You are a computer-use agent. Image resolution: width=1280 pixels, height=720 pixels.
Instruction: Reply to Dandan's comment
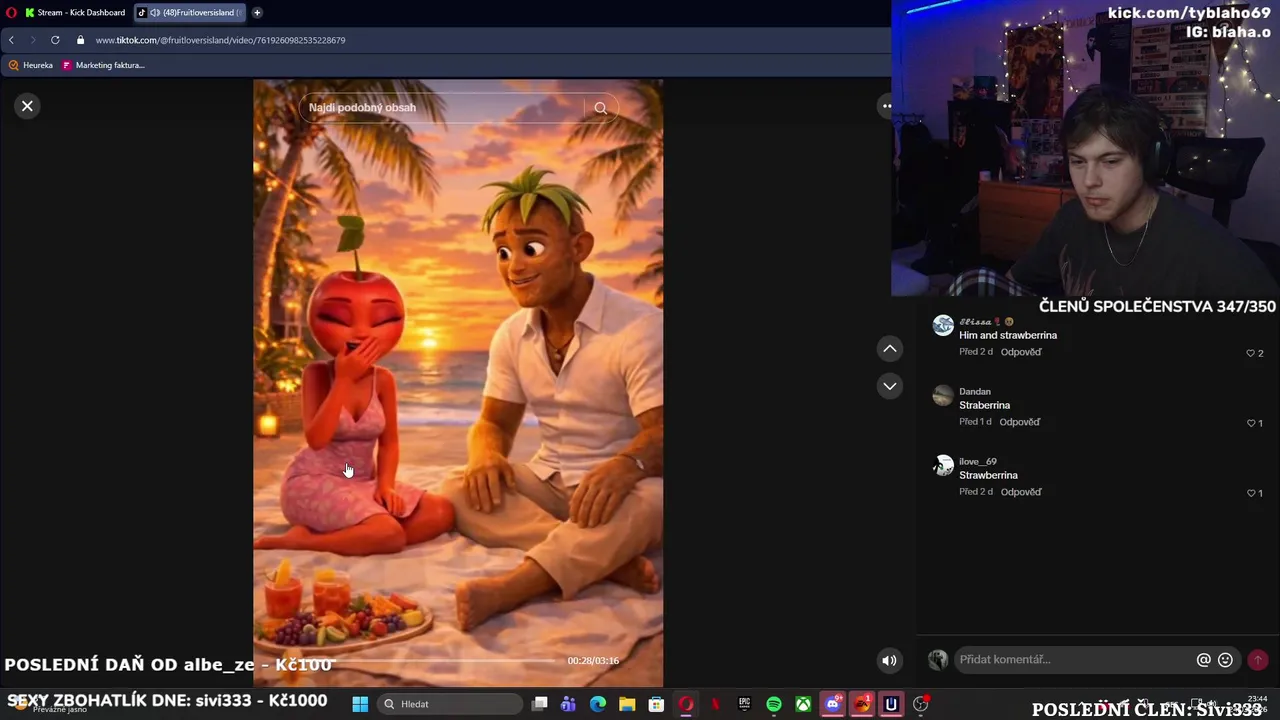[1020, 422]
